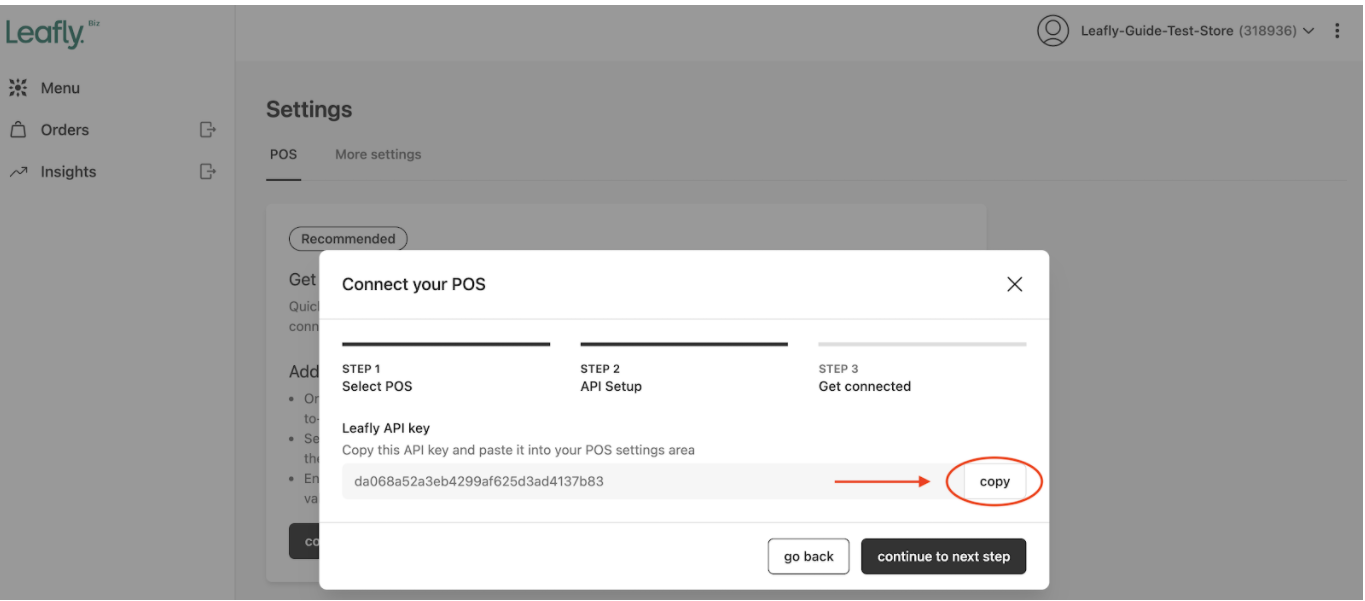
Task: Expand the Leafly-Guide-Test-Store account chevron
Action: click(x=1308, y=31)
